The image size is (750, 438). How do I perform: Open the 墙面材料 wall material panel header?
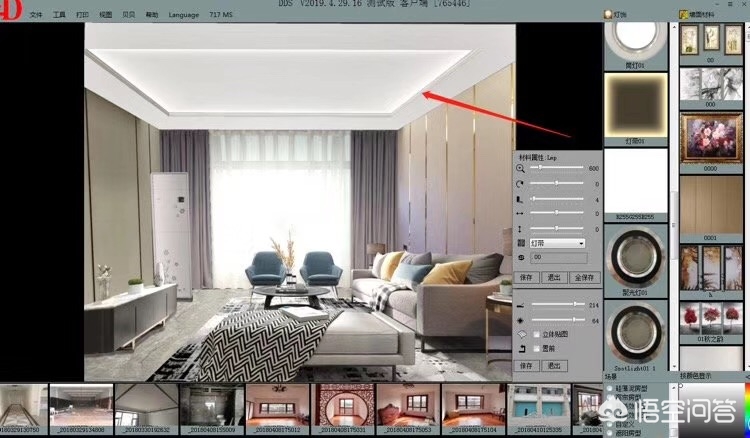703,15
